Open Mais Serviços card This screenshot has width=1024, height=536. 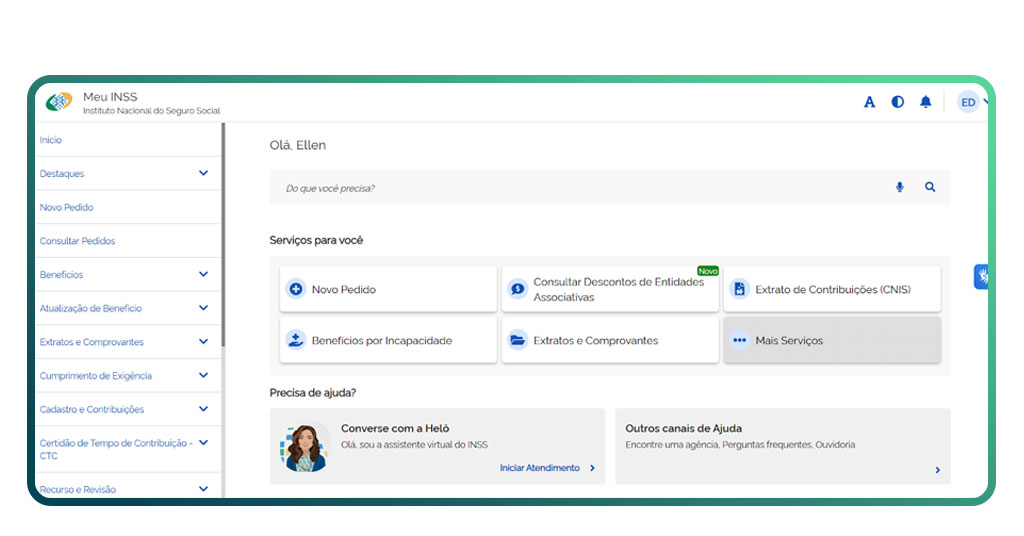click(x=831, y=340)
